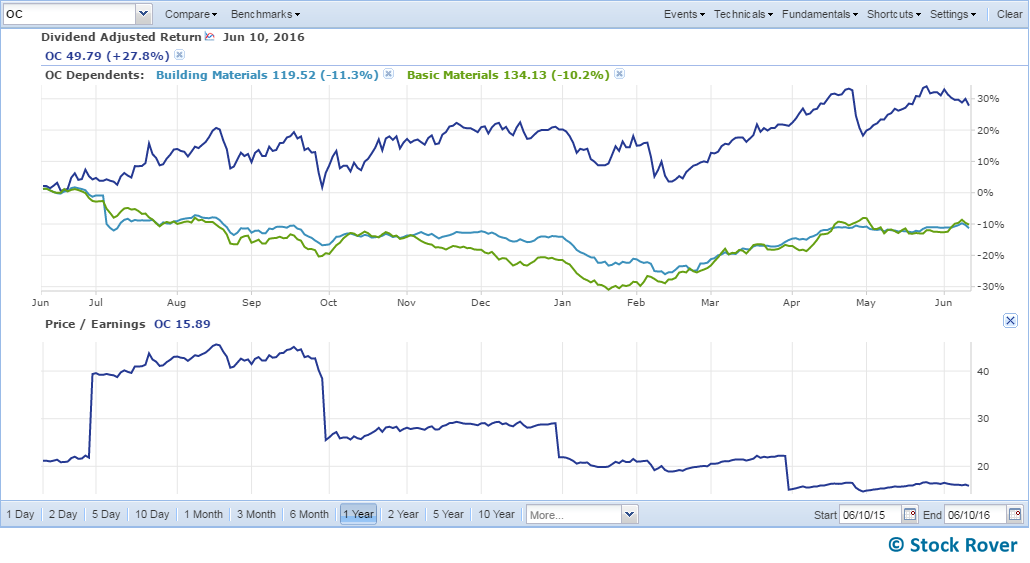Select the 1 Year time range
The width and height of the screenshot is (1030, 563).
(359, 514)
